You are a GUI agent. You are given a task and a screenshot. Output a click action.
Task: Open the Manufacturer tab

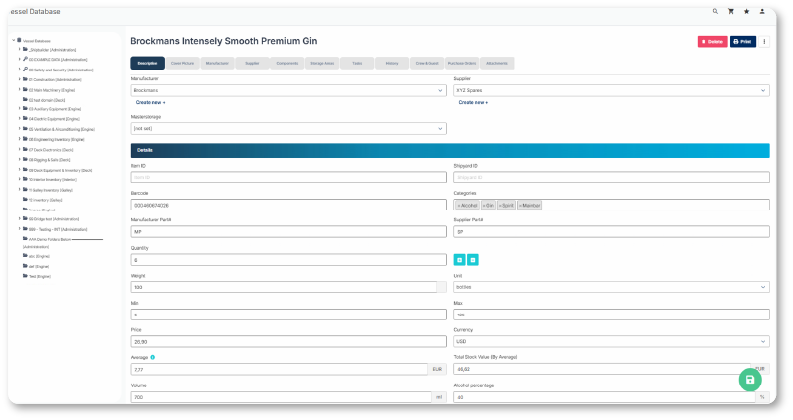pos(217,63)
